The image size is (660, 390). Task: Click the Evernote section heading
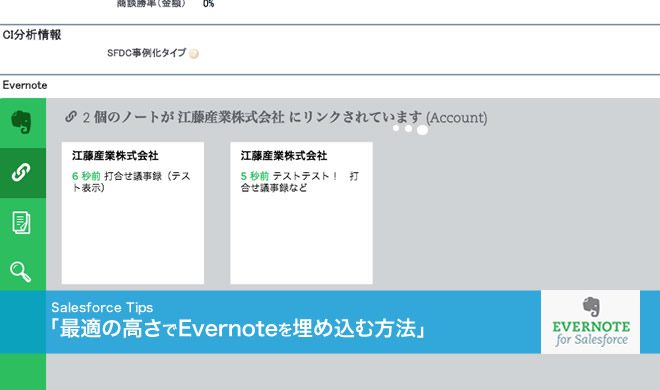click(x=25, y=85)
